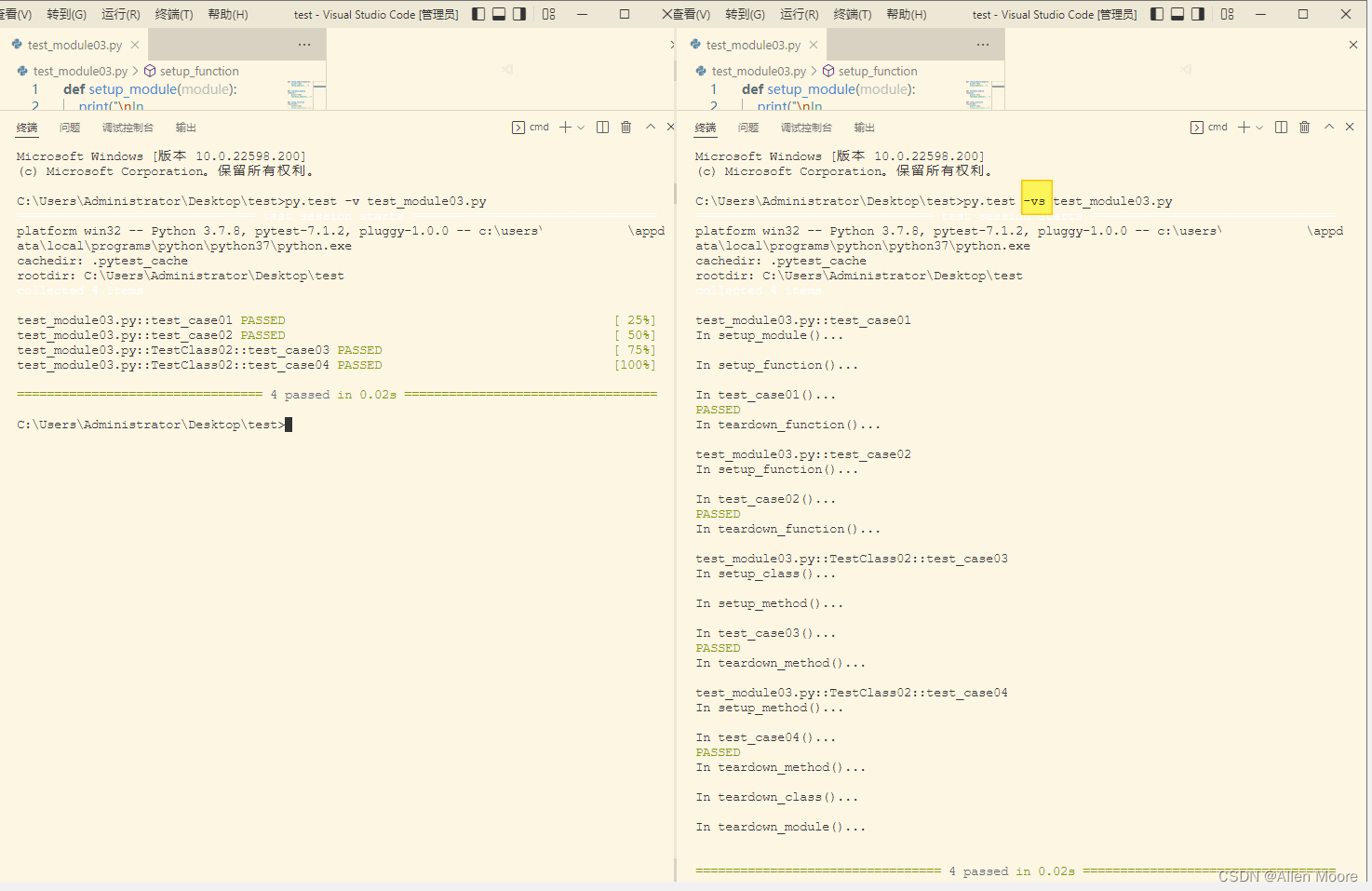1372x891 pixels.
Task: Open 帮助(H) menu in right window
Action: pos(907,14)
